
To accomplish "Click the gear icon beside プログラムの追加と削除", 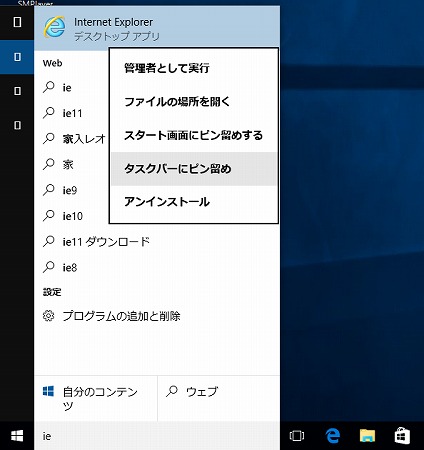I will [48, 316].
